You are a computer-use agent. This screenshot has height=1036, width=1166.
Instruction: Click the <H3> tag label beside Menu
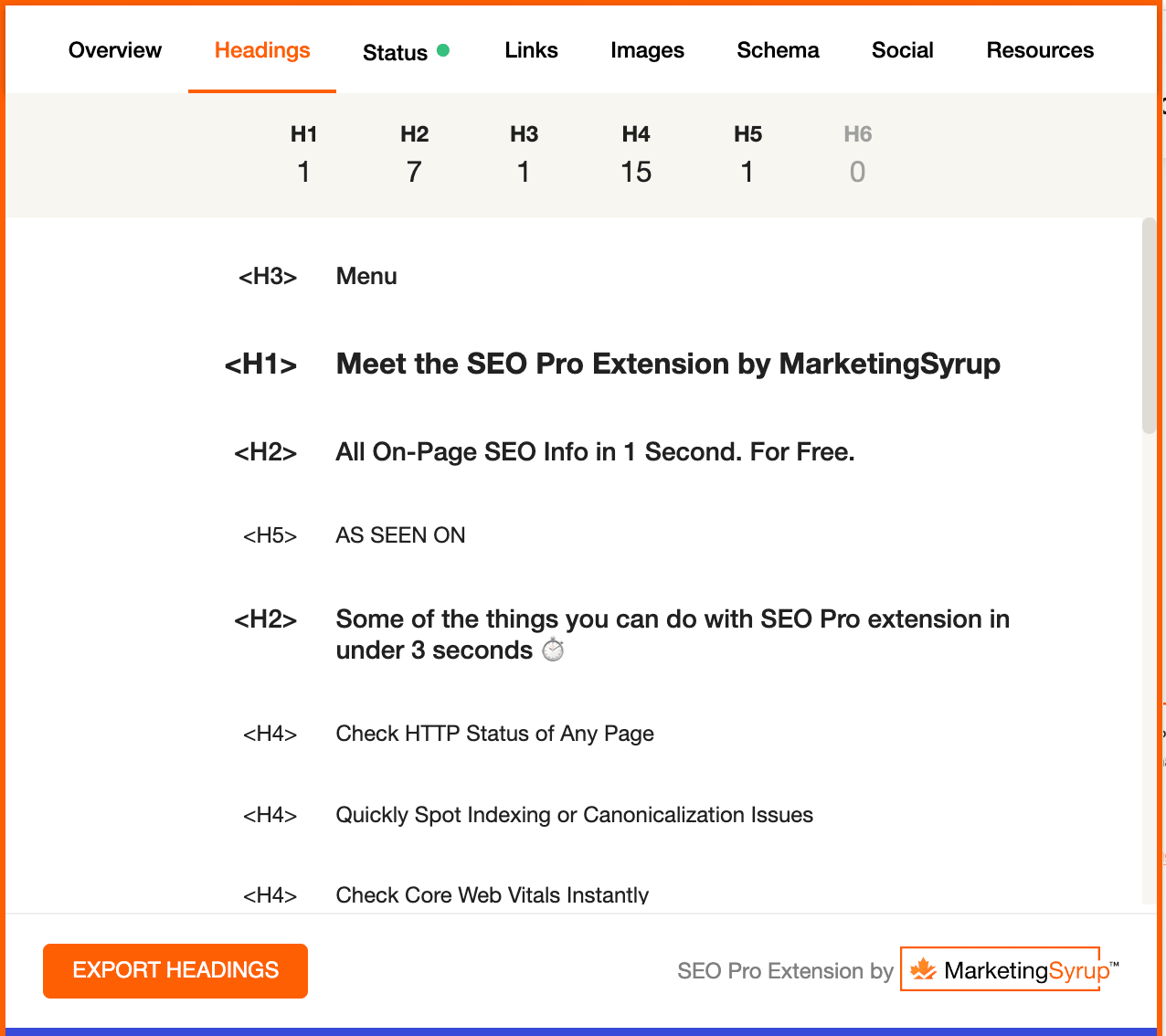coord(268,277)
